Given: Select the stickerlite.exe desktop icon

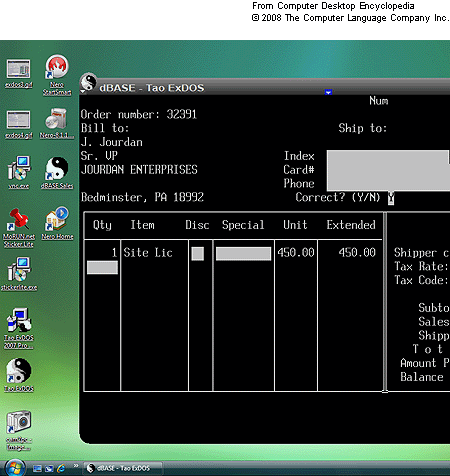Looking at the screenshot, I should (19, 274).
